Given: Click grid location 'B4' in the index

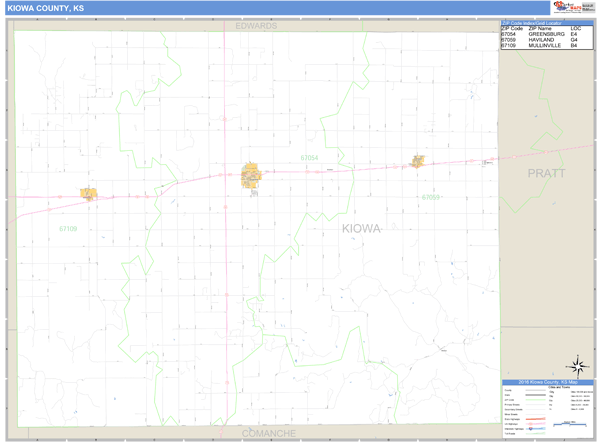Looking at the screenshot, I should 574,46.
